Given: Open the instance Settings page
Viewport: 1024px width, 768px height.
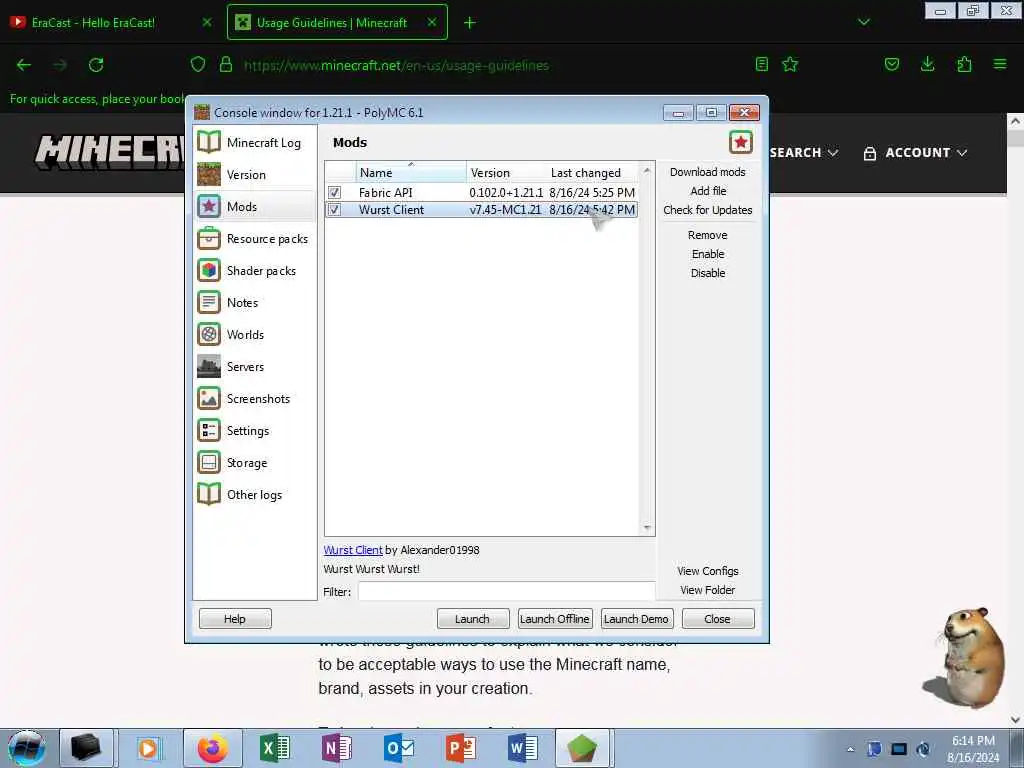Looking at the screenshot, I should click(255, 430).
